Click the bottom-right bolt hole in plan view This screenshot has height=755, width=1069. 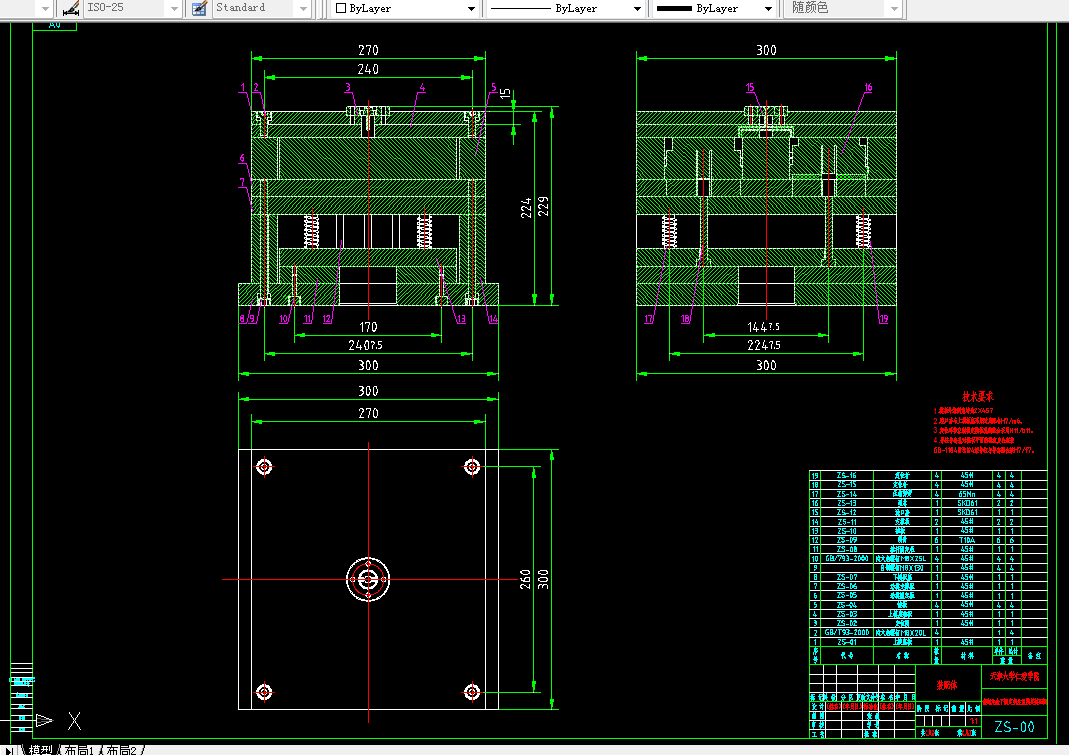coord(472,691)
